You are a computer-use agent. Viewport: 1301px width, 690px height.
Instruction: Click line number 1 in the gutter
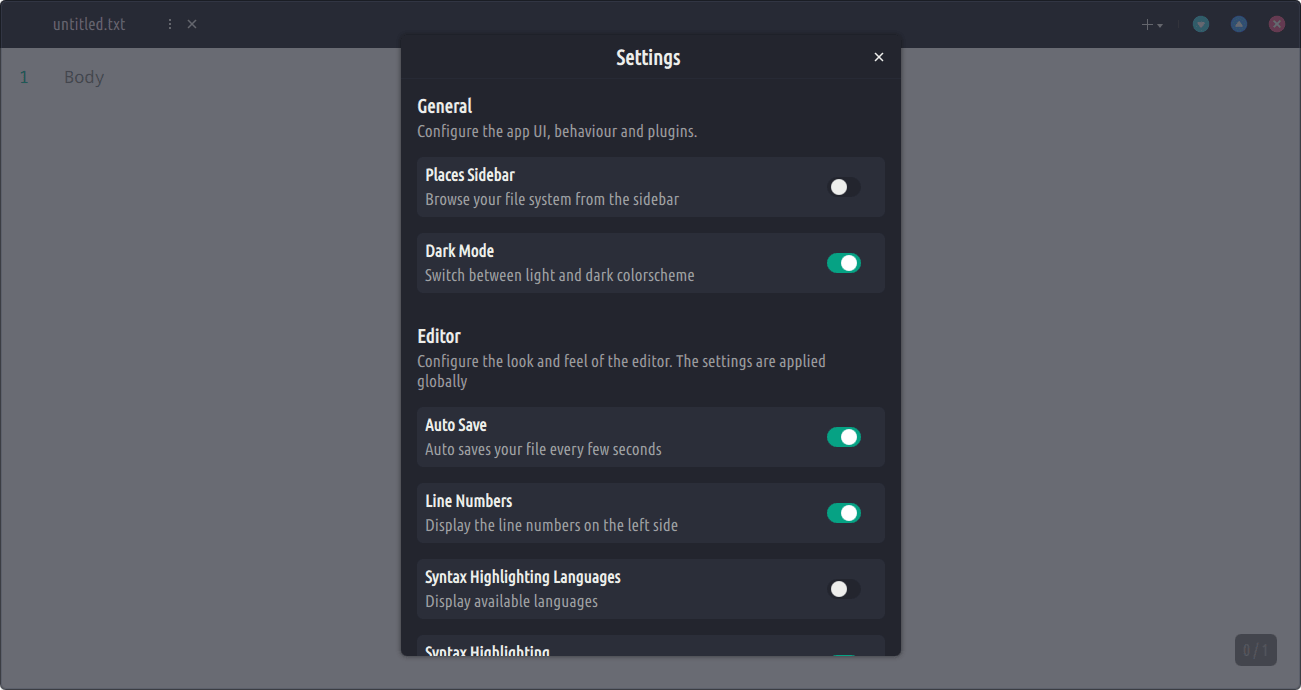[x=24, y=77]
